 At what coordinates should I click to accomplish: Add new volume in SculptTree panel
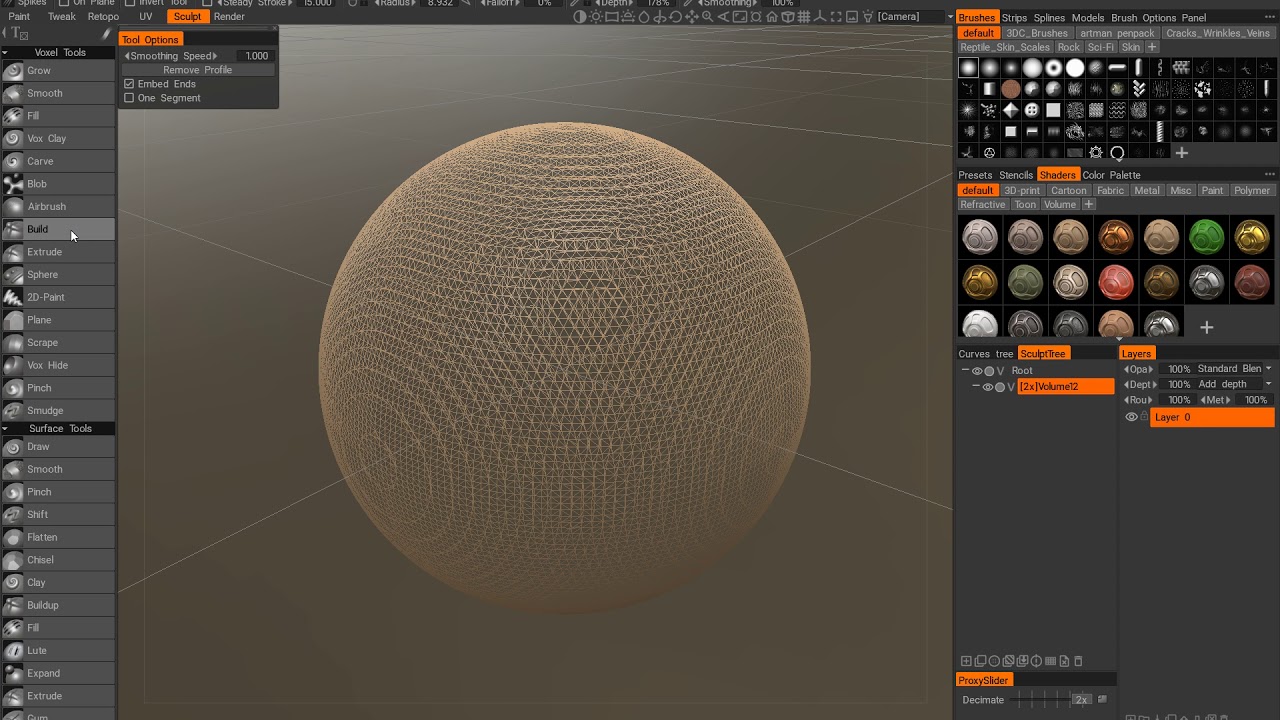point(966,661)
